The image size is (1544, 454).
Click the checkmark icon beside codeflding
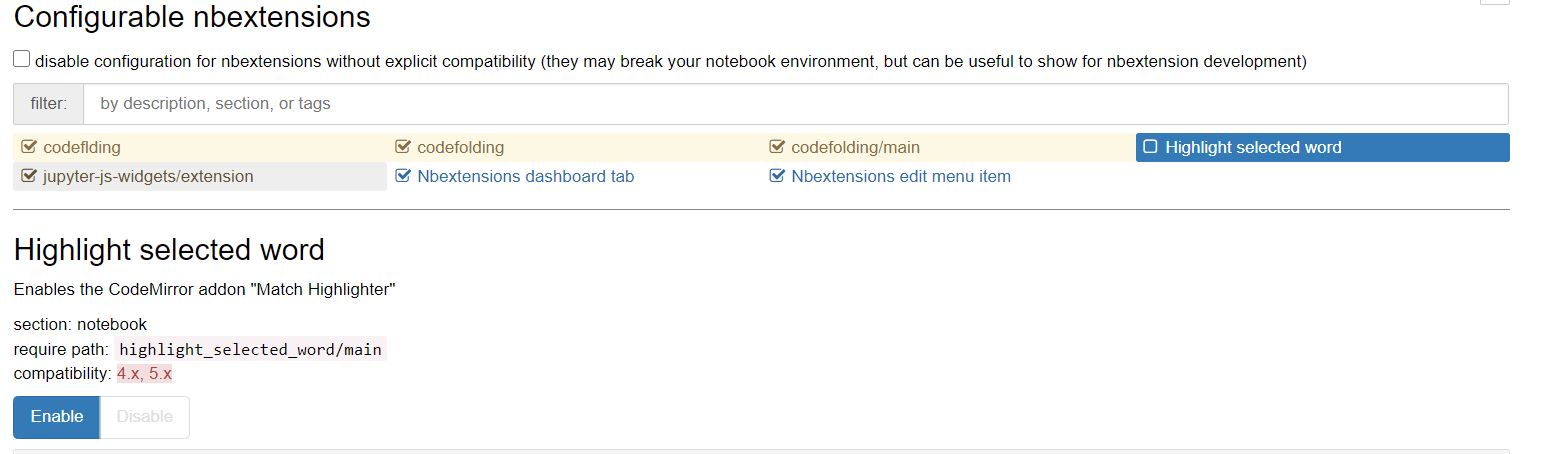click(x=29, y=148)
